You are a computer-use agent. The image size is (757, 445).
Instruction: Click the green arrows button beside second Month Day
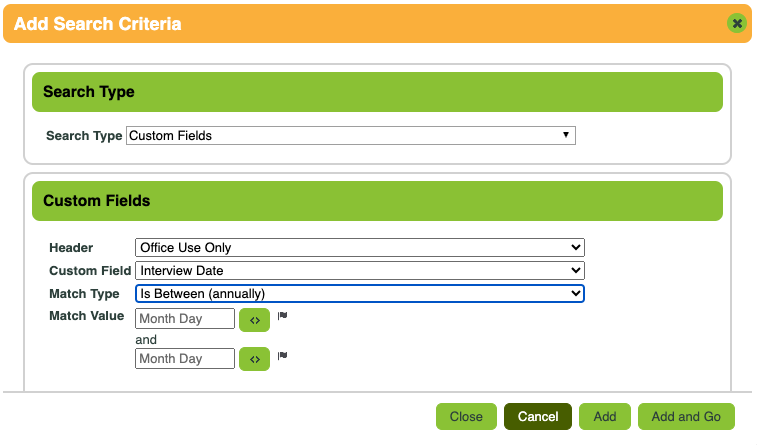[254, 359]
